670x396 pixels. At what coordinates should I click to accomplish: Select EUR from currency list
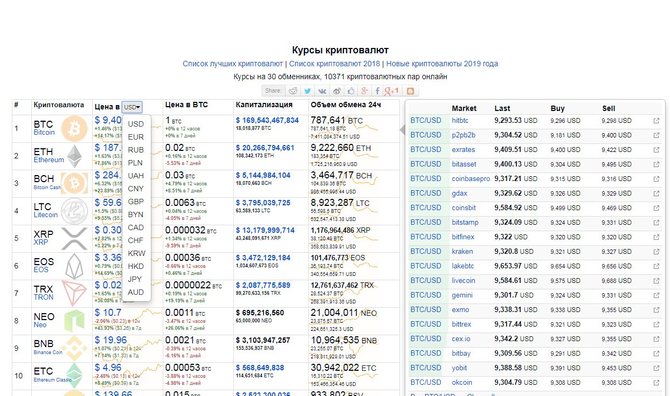136,137
